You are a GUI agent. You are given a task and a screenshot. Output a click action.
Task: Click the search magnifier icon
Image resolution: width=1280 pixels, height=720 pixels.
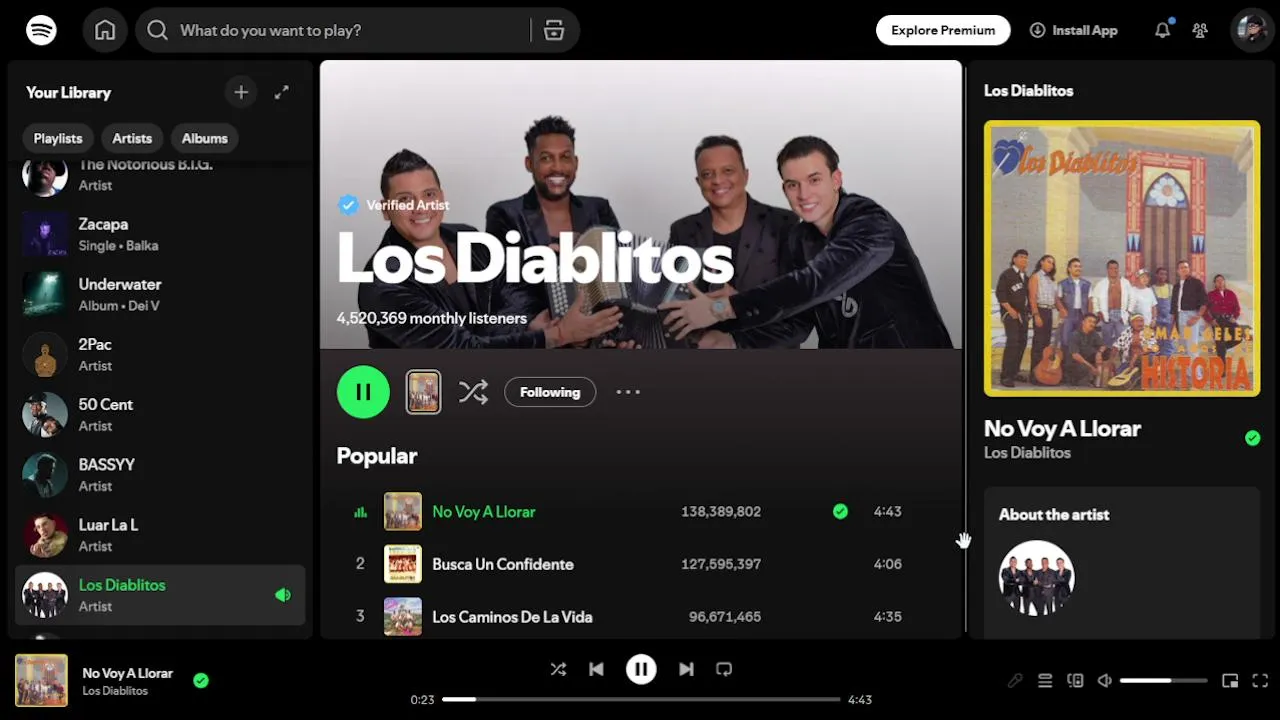(157, 30)
